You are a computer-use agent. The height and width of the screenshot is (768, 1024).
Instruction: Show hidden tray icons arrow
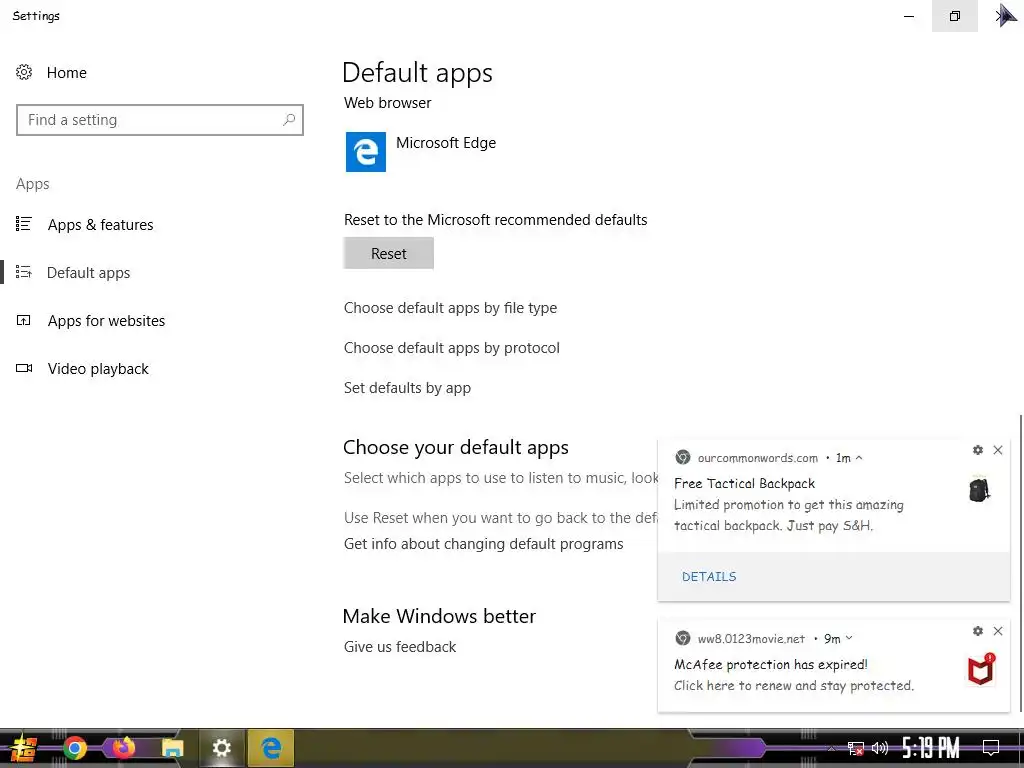[x=831, y=748]
